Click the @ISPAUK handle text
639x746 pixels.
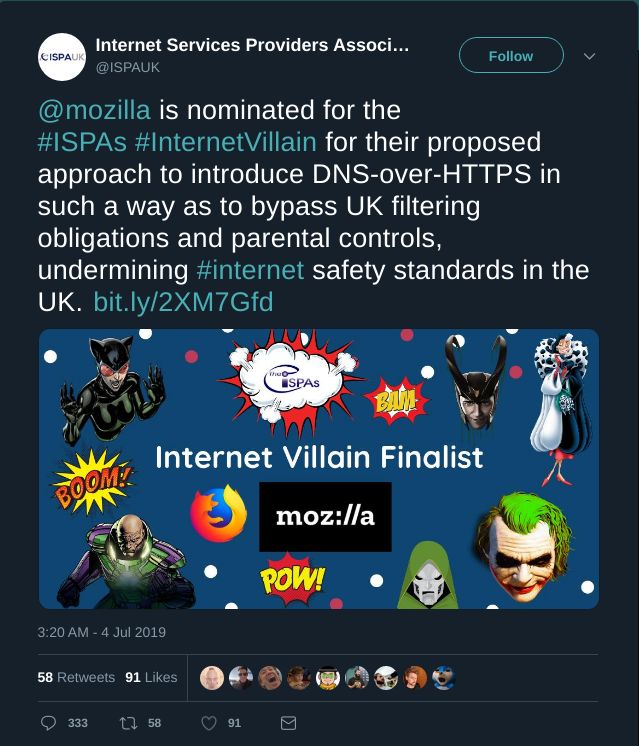pyautogui.click(x=127, y=68)
